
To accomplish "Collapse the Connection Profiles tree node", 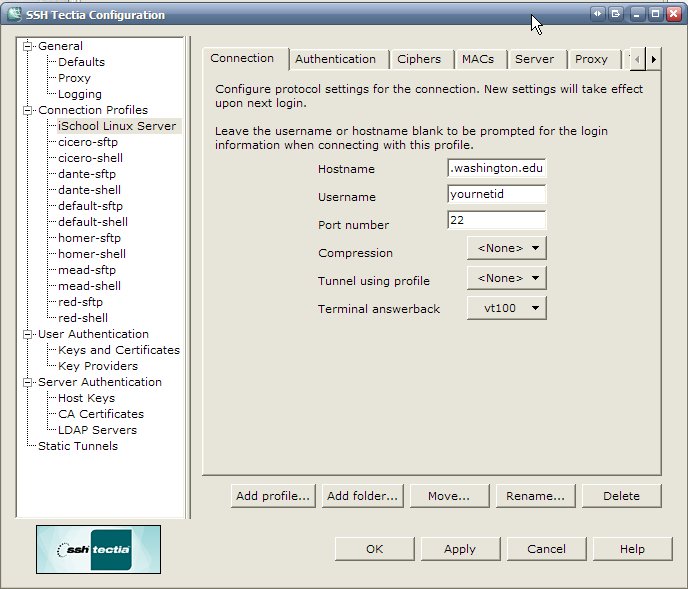I will pyautogui.click(x=28, y=110).
